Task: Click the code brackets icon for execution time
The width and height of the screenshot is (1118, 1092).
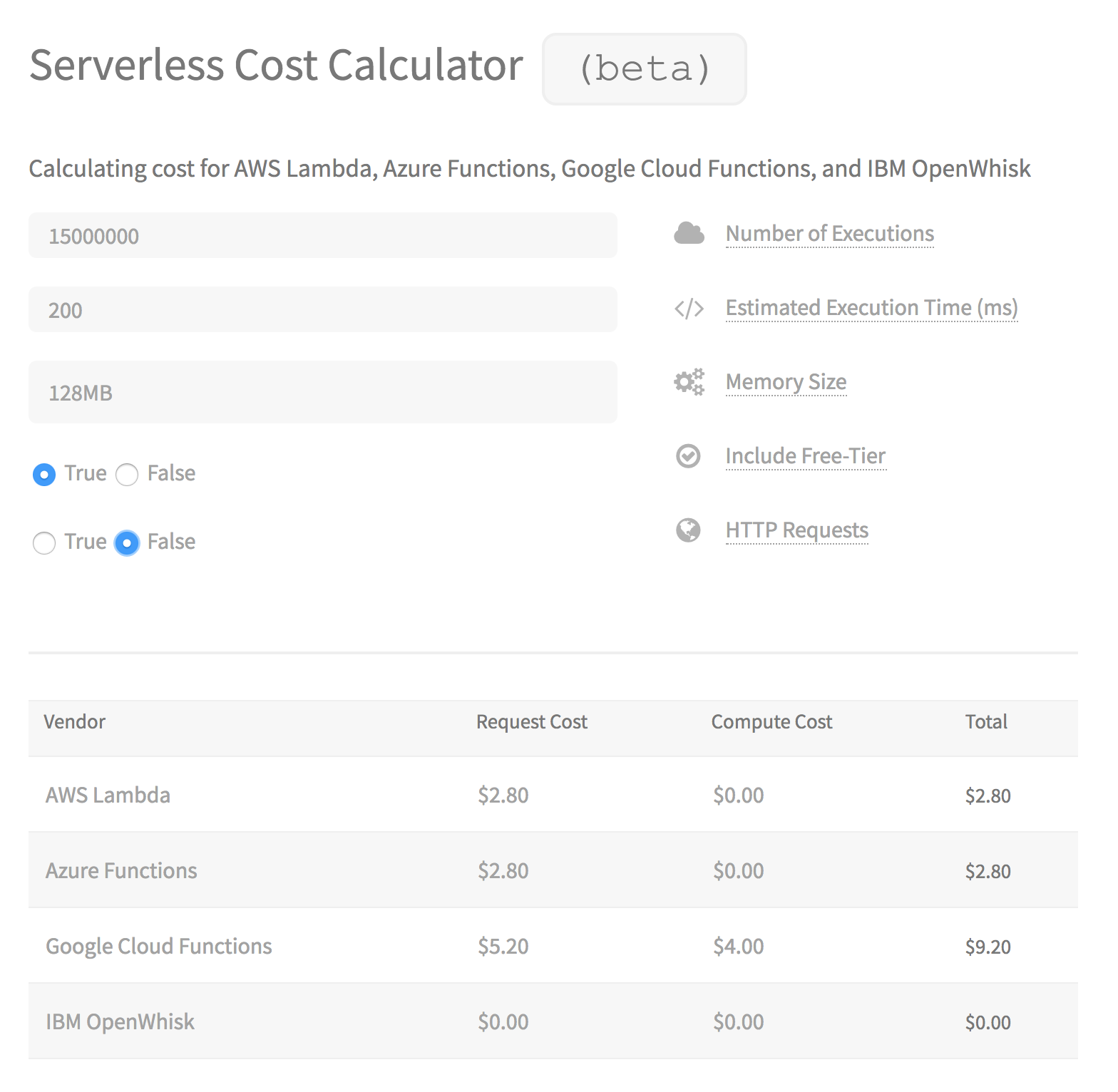Action: [689, 309]
